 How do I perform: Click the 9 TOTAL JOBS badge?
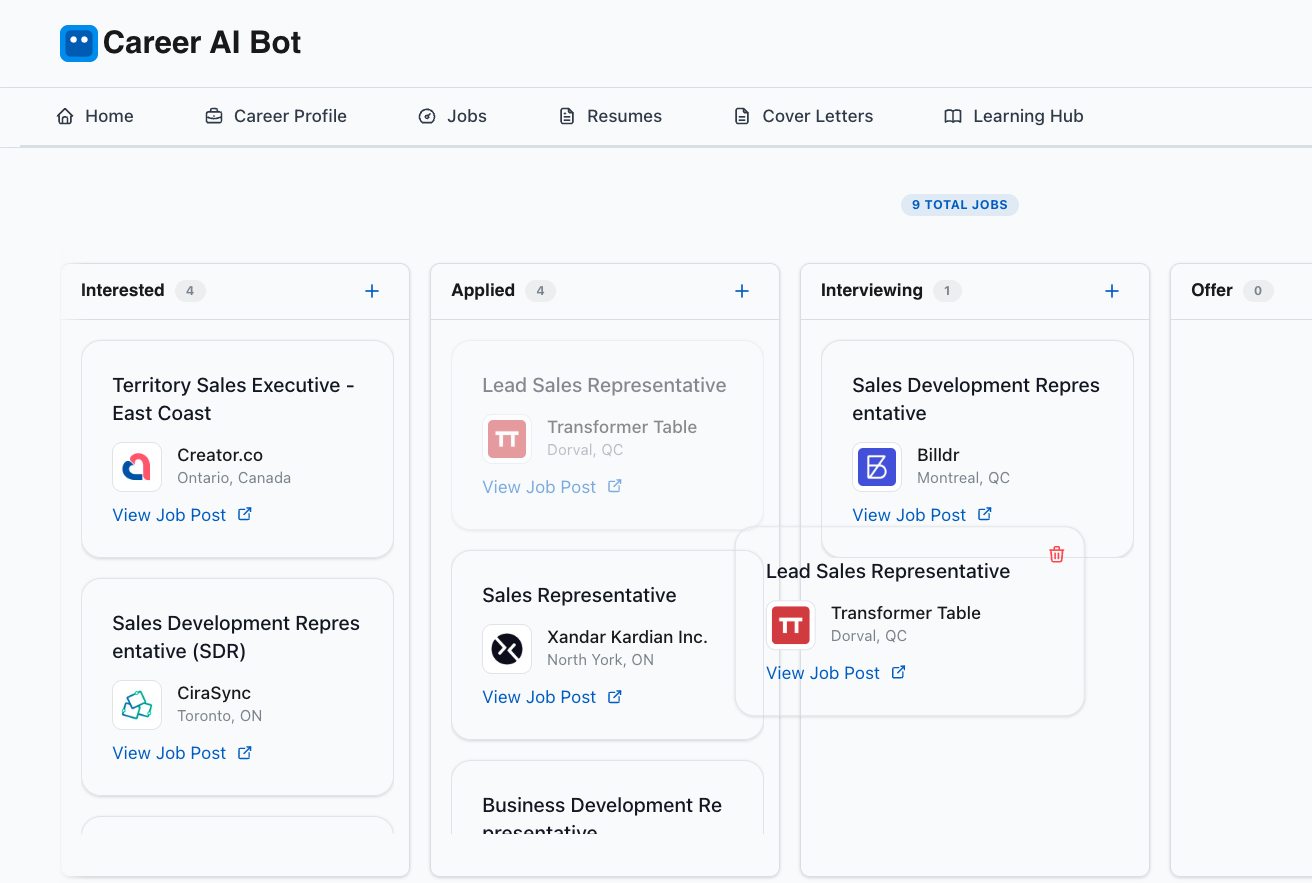pyautogui.click(x=960, y=204)
